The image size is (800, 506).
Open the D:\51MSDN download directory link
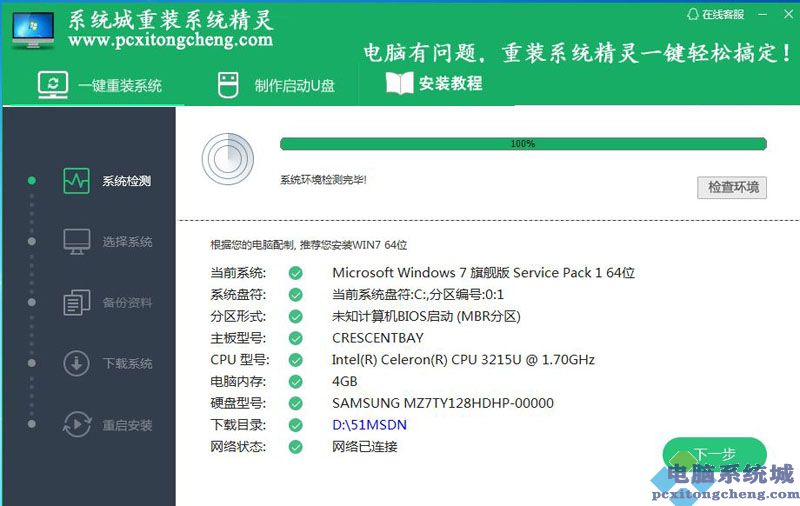pos(369,425)
